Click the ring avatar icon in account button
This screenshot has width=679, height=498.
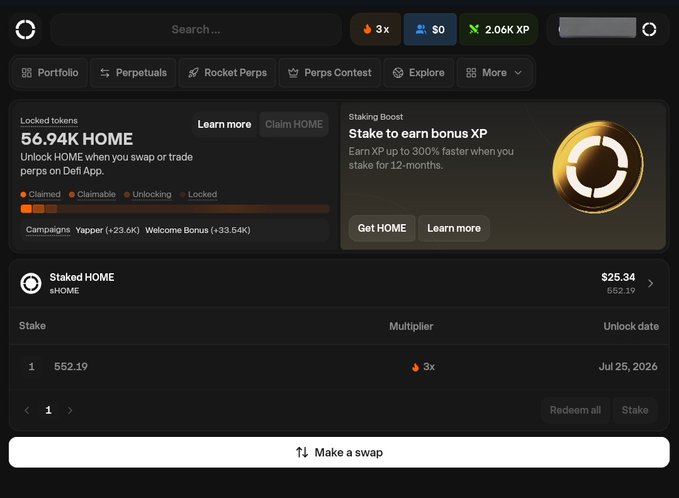649,29
